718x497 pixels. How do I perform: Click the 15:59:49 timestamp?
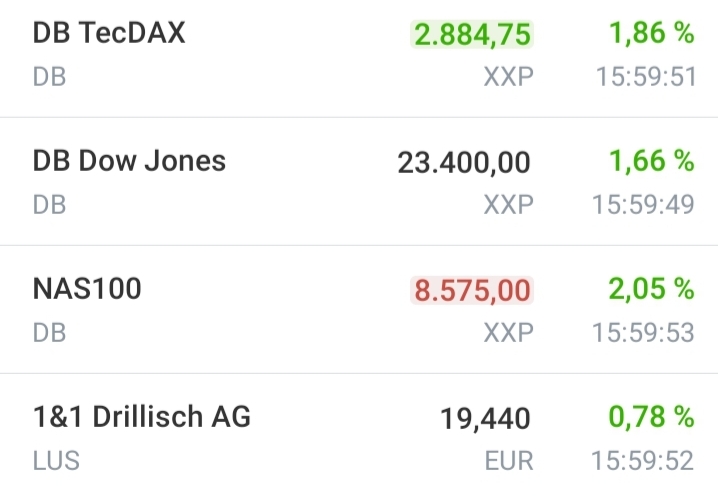coord(643,205)
